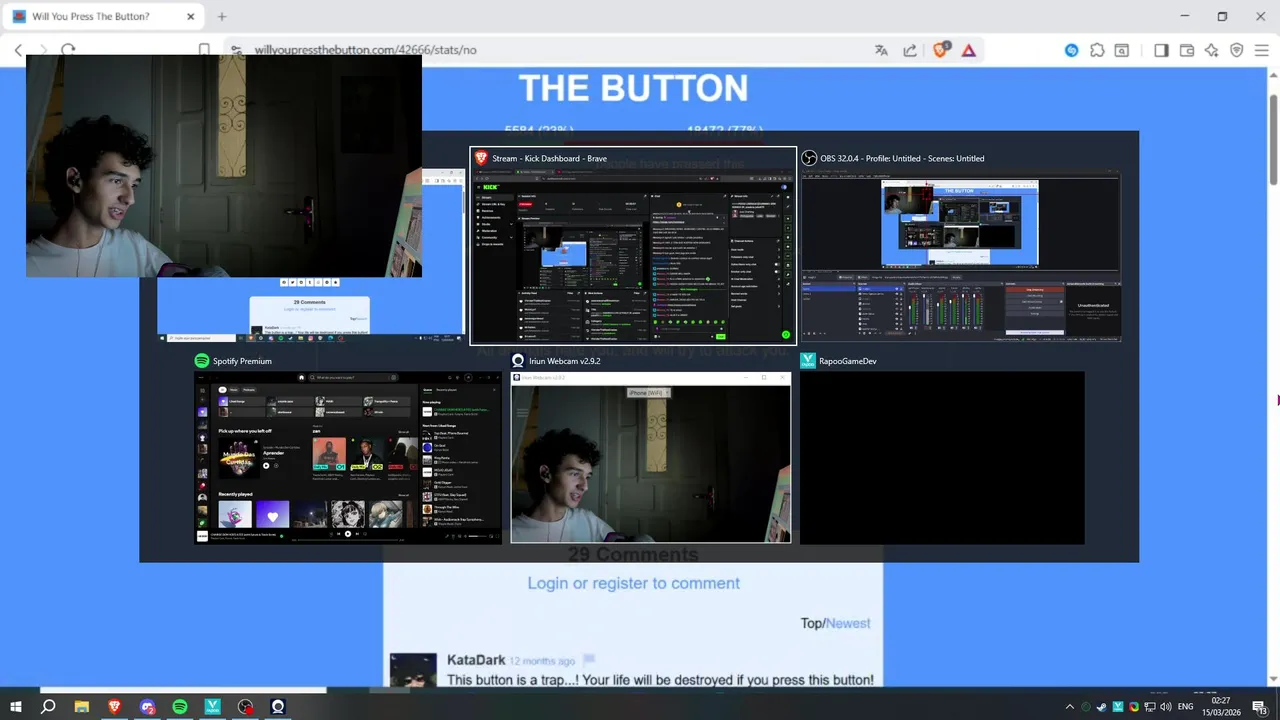
Task: Sort comments by Top
Action: click(811, 623)
